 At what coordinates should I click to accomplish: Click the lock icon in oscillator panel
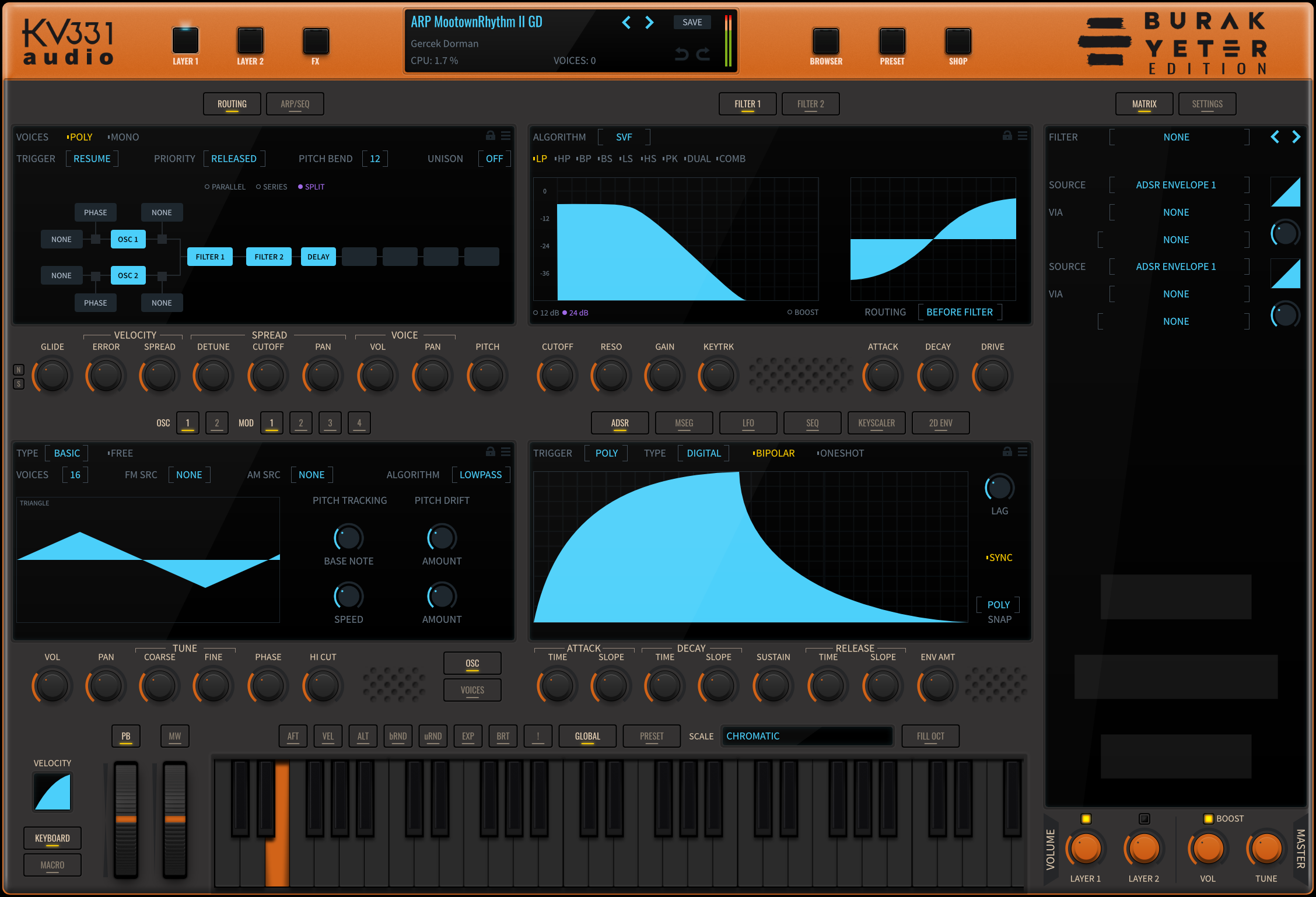click(x=491, y=452)
